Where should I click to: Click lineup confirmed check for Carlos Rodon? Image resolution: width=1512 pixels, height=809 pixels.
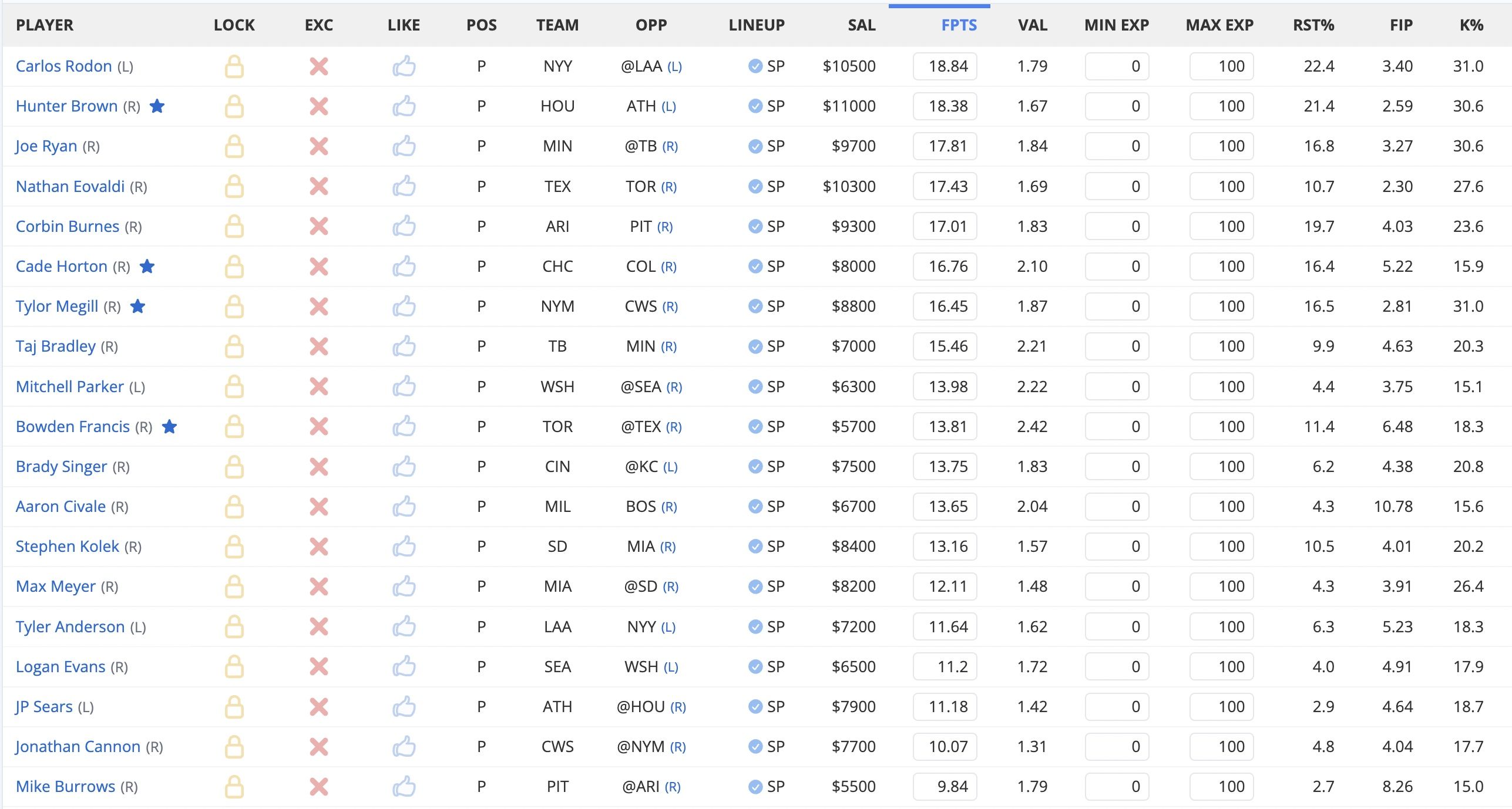tap(755, 66)
